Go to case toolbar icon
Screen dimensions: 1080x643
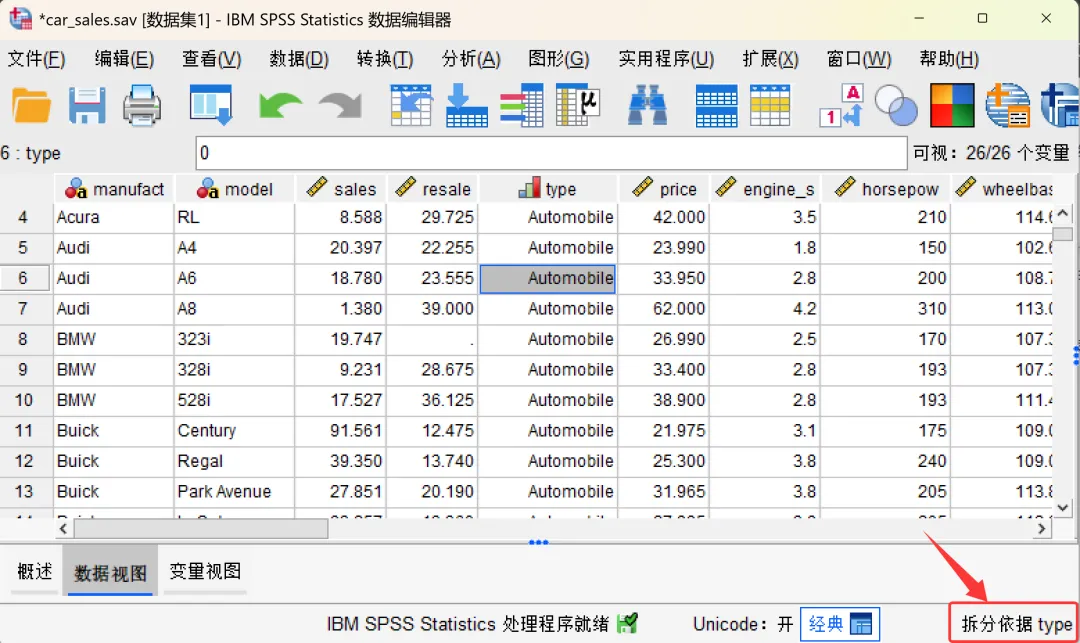click(x=411, y=105)
